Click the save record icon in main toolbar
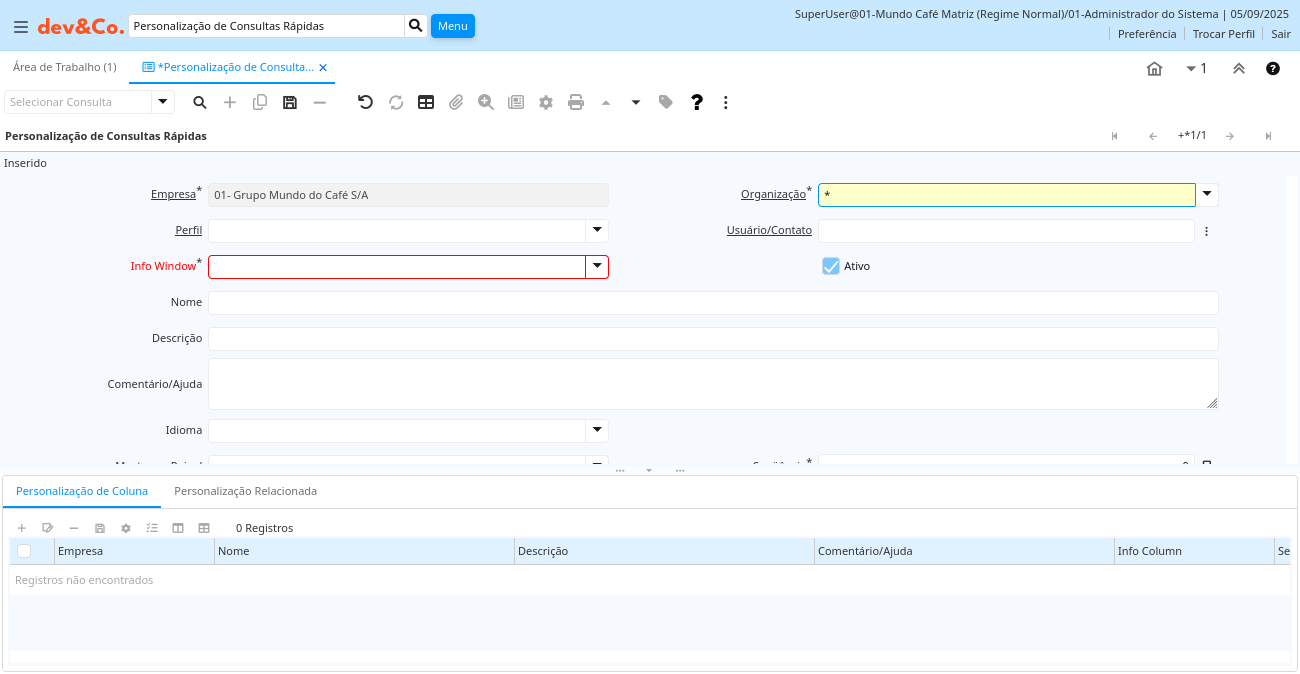This screenshot has height=674, width=1300. (290, 102)
